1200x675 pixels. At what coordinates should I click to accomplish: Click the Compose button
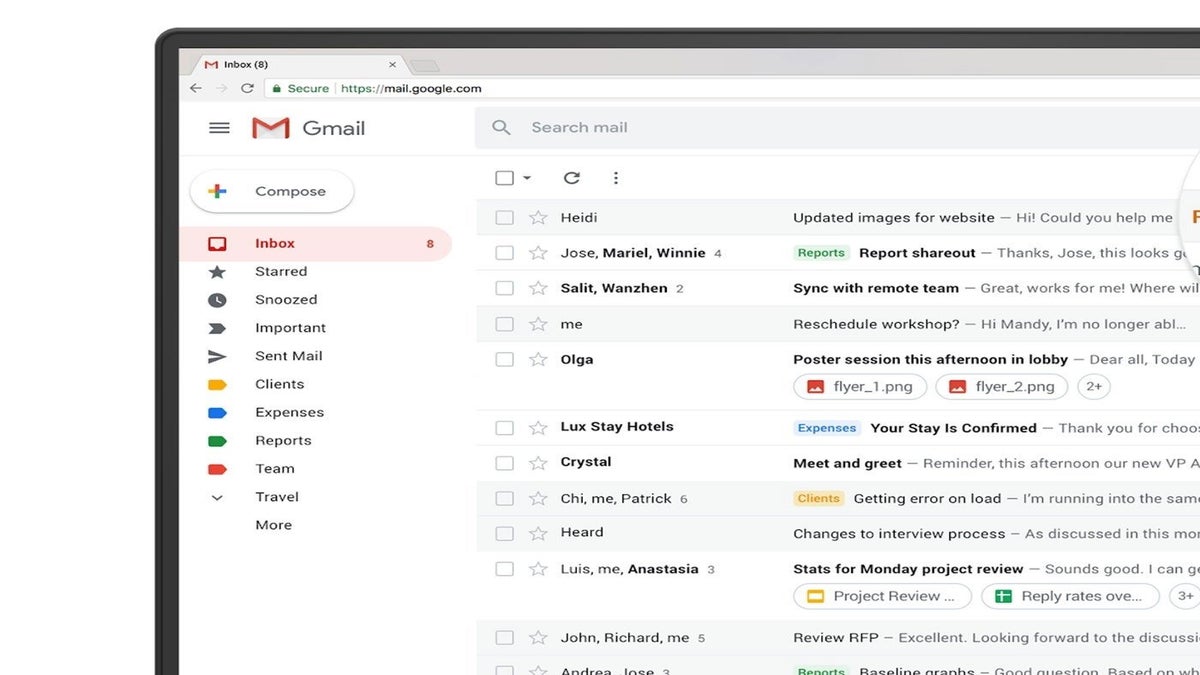[x=272, y=191]
